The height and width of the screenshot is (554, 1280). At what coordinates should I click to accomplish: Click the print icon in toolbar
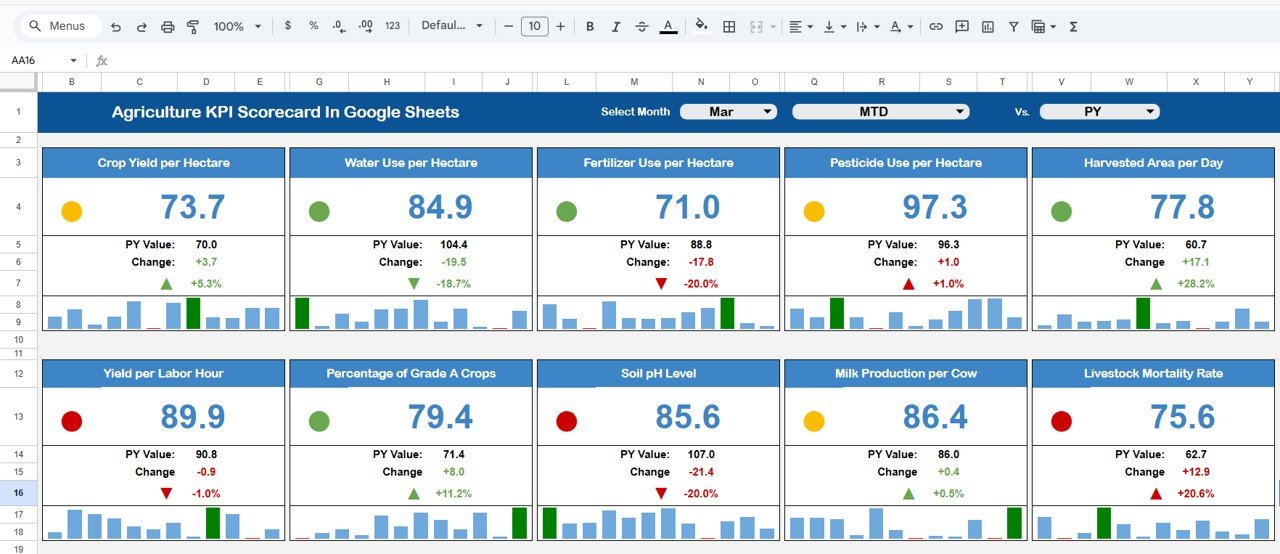168,26
